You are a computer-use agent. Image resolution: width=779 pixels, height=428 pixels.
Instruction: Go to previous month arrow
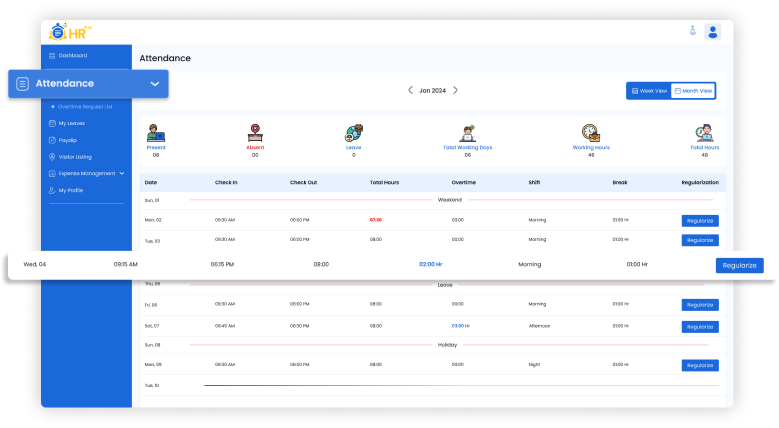coord(409,90)
